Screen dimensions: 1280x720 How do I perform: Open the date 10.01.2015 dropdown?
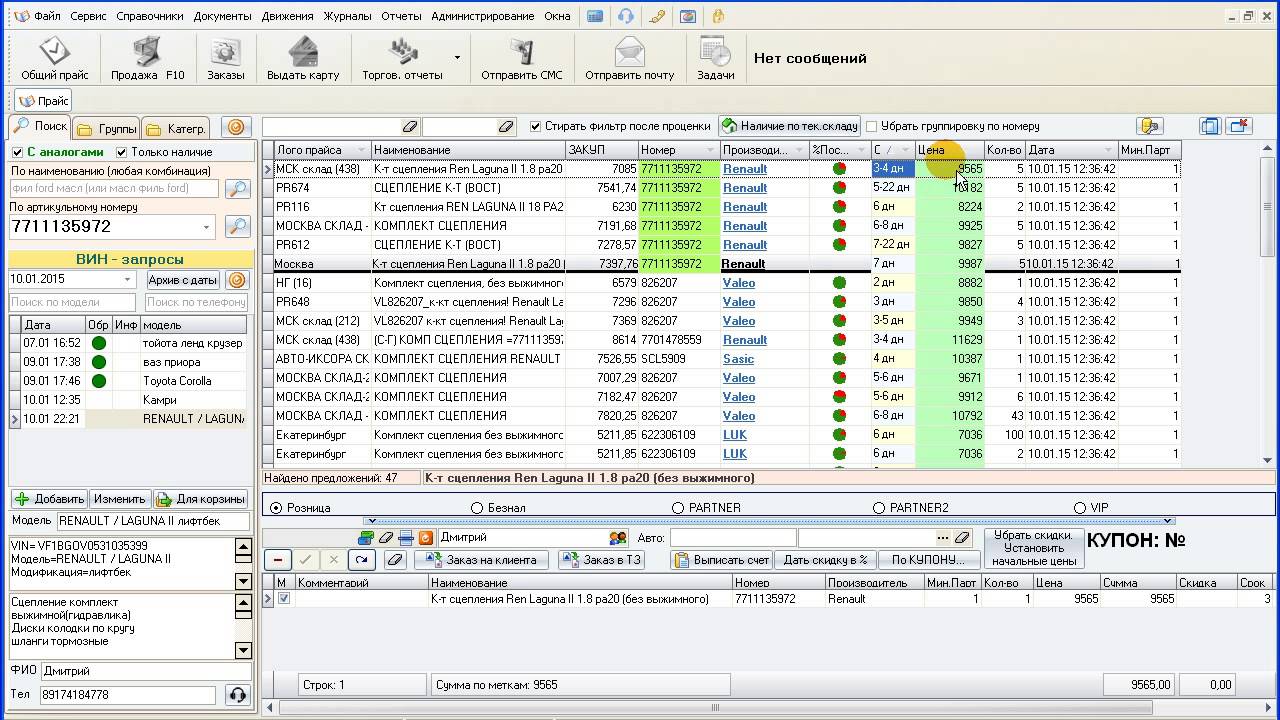[x=127, y=280]
